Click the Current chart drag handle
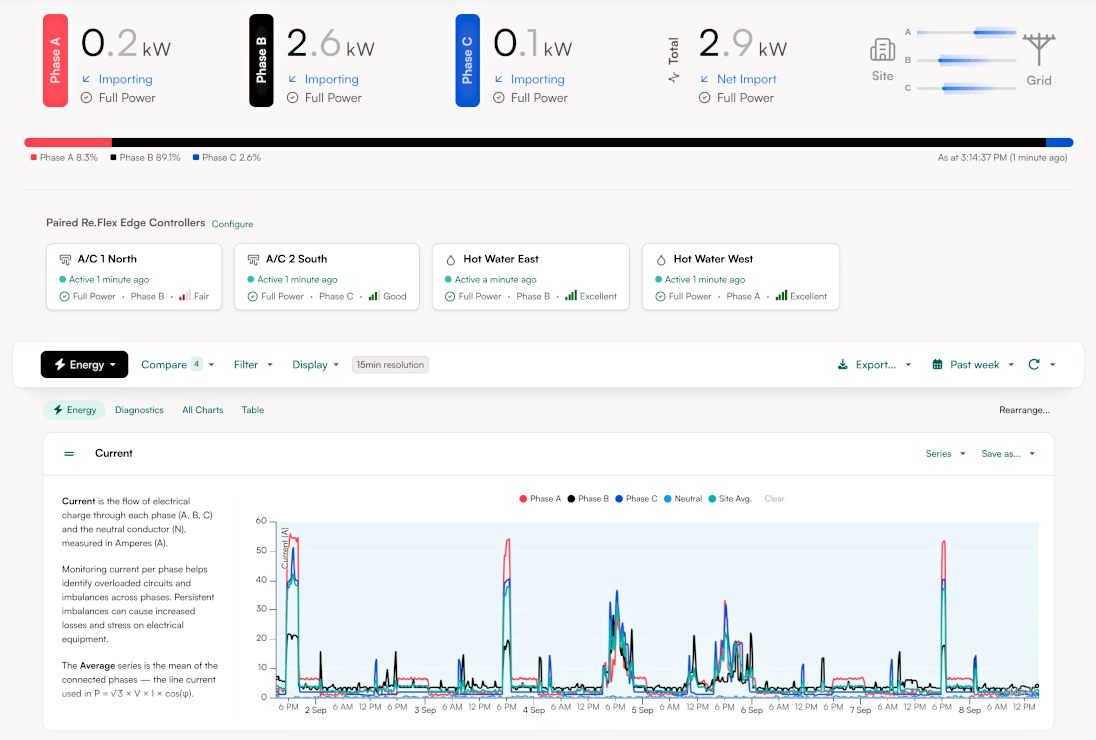The width and height of the screenshot is (1096, 740). click(x=69, y=454)
